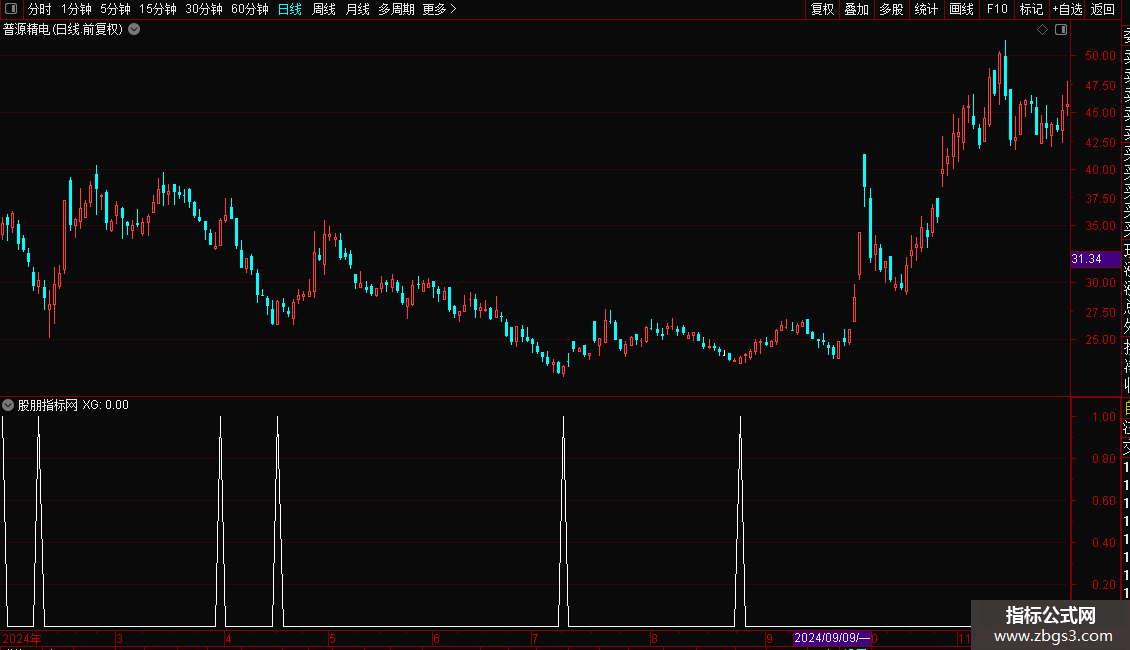Open the 复权 adjustment menu
The image size is (1130, 650).
point(822,9)
